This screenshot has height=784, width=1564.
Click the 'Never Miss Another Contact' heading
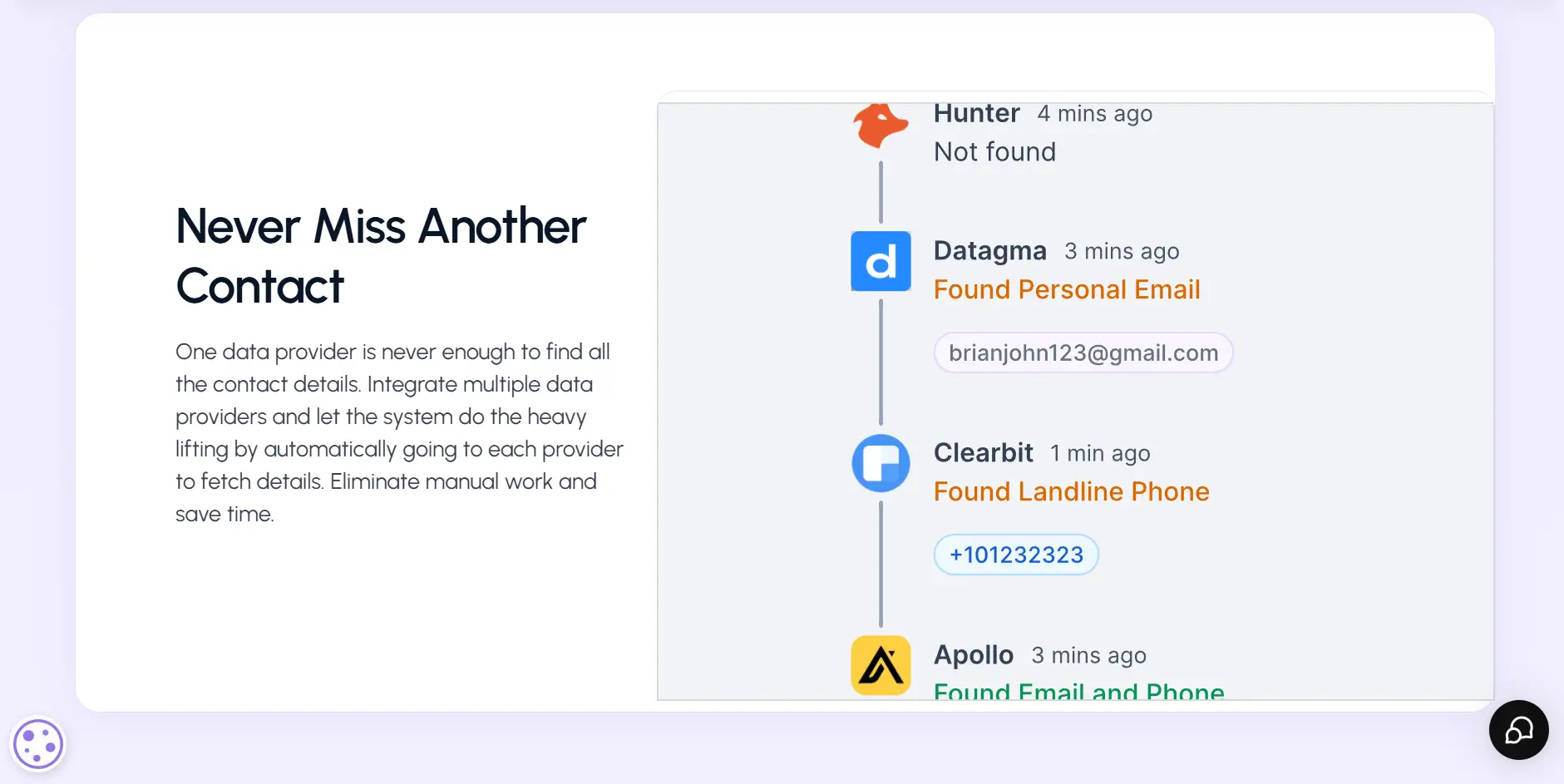pyautogui.click(x=381, y=256)
